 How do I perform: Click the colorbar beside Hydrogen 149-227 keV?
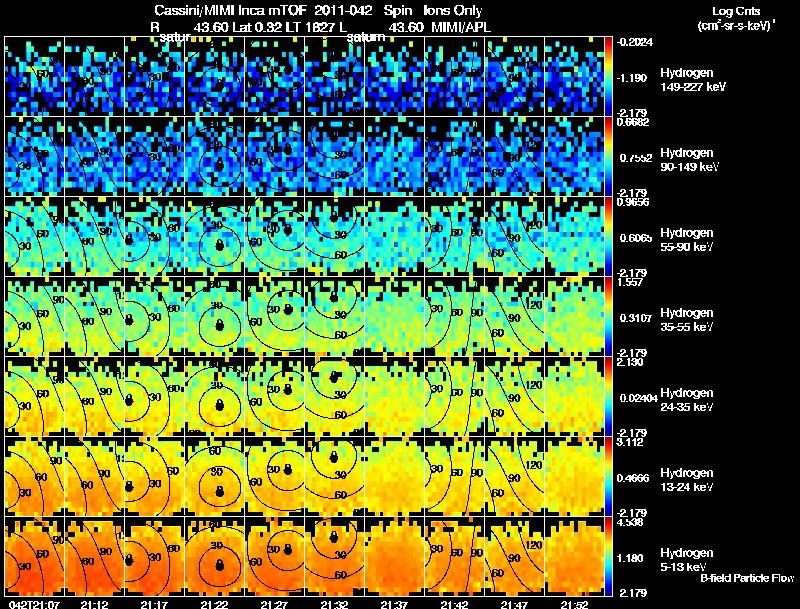click(608, 76)
